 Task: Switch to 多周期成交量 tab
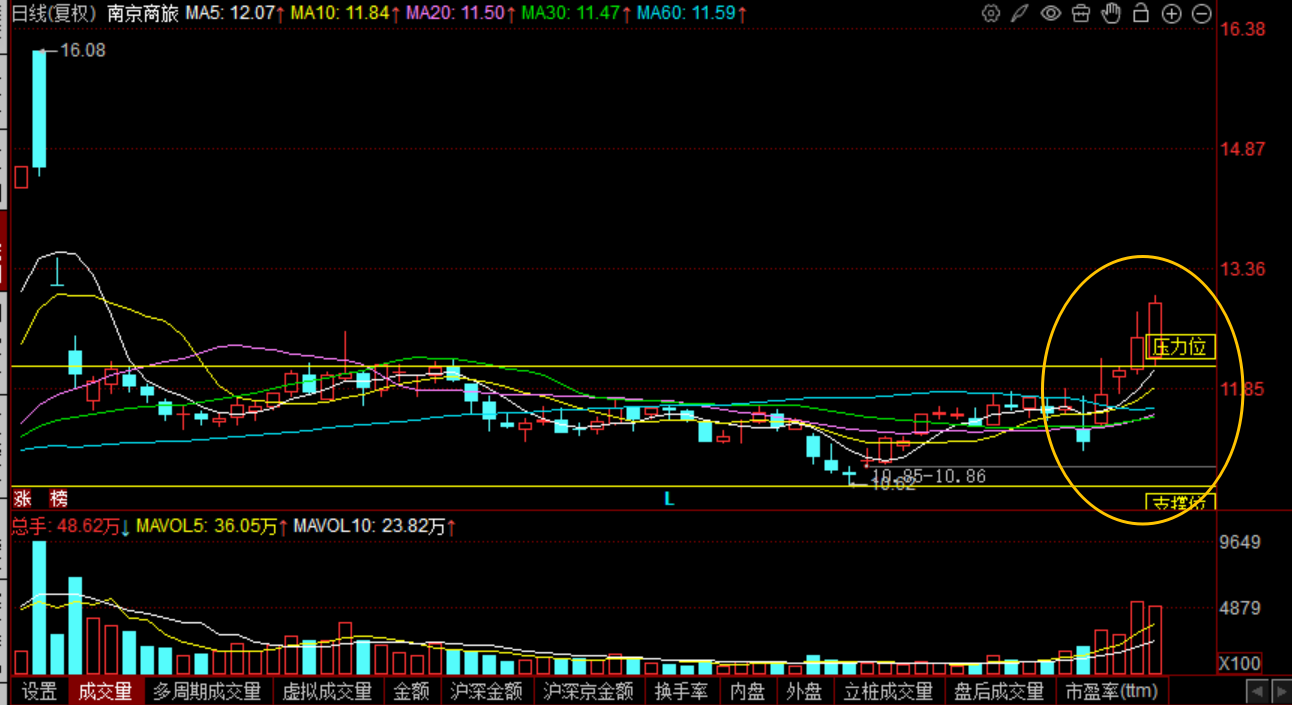(206, 691)
